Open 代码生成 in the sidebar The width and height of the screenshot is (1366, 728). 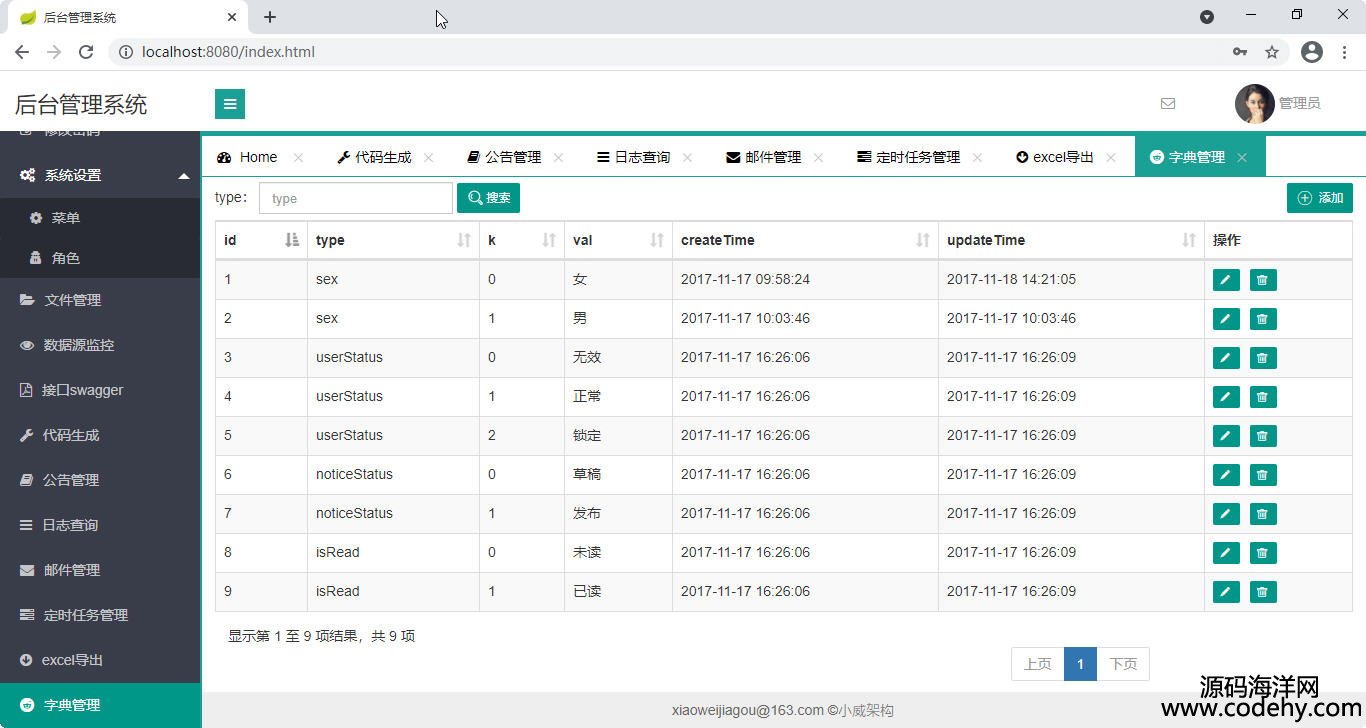point(100,435)
